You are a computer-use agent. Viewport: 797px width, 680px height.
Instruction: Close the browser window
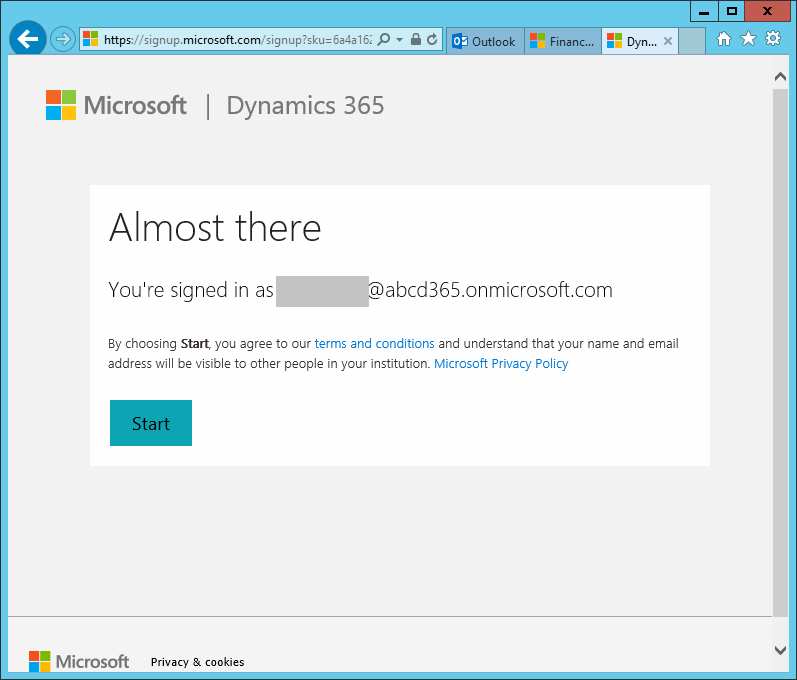pyautogui.click(x=768, y=11)
